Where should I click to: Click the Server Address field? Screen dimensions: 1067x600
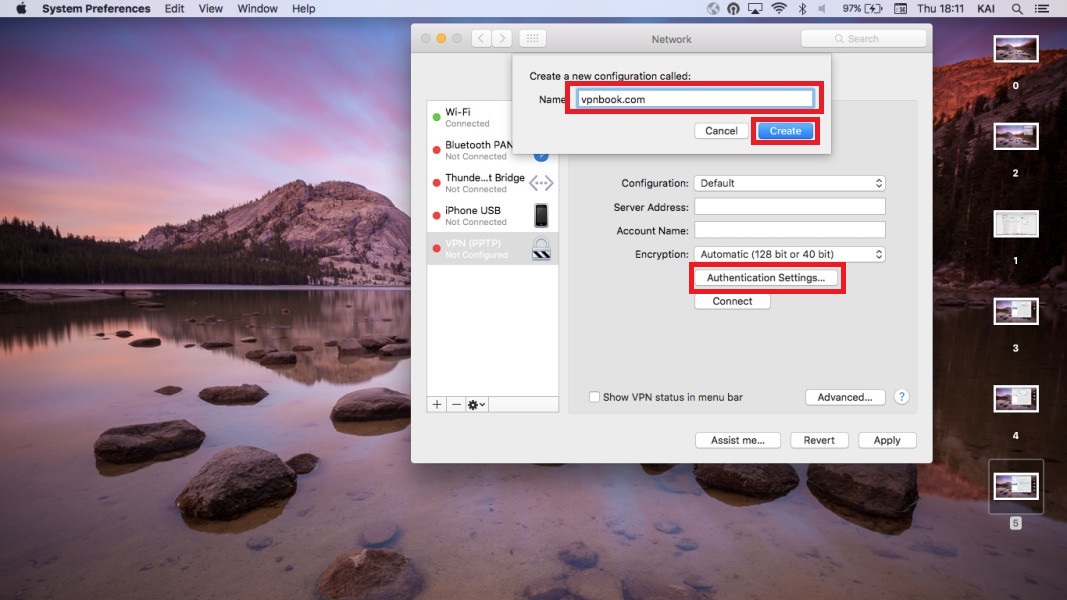click(x=790, y=207)
